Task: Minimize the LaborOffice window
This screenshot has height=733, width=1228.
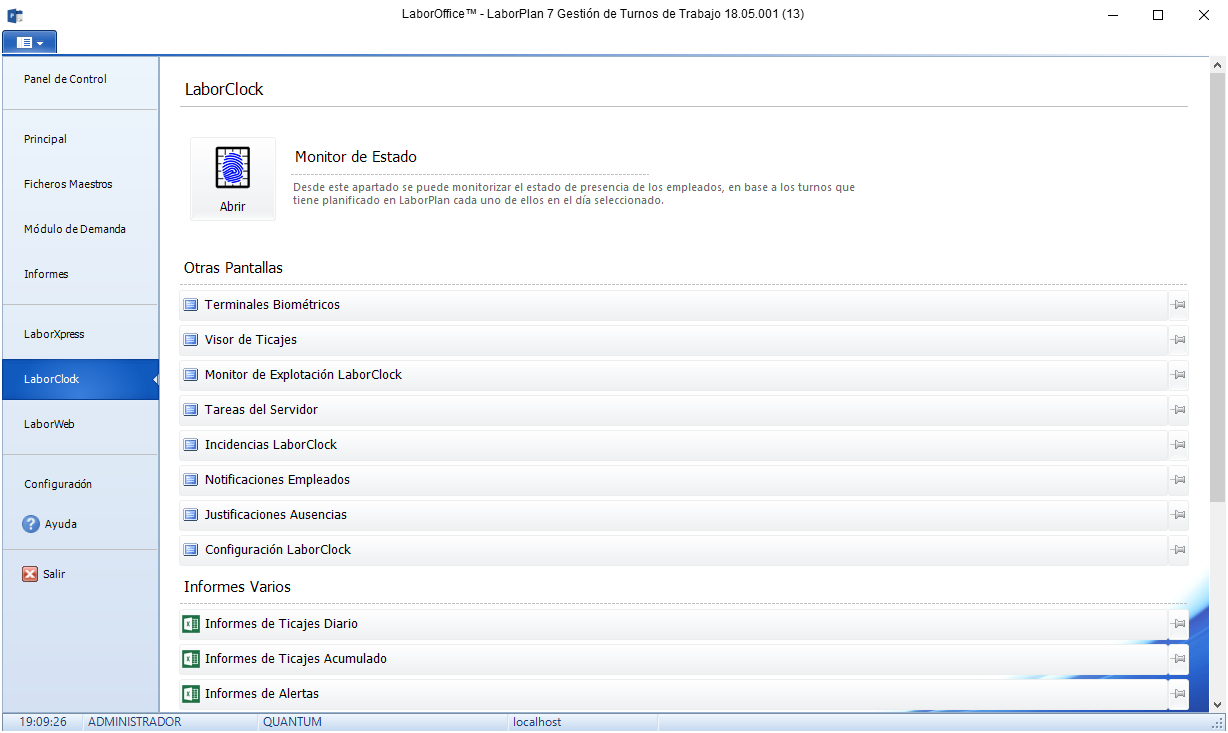Action: click(1113, 15)
